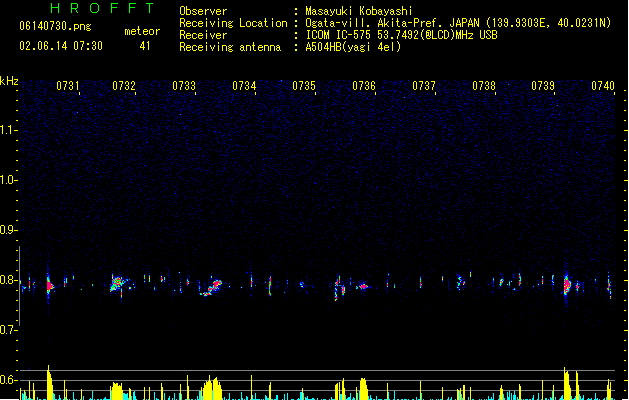Click the curved meteor echo after 0733

(211, 288)
